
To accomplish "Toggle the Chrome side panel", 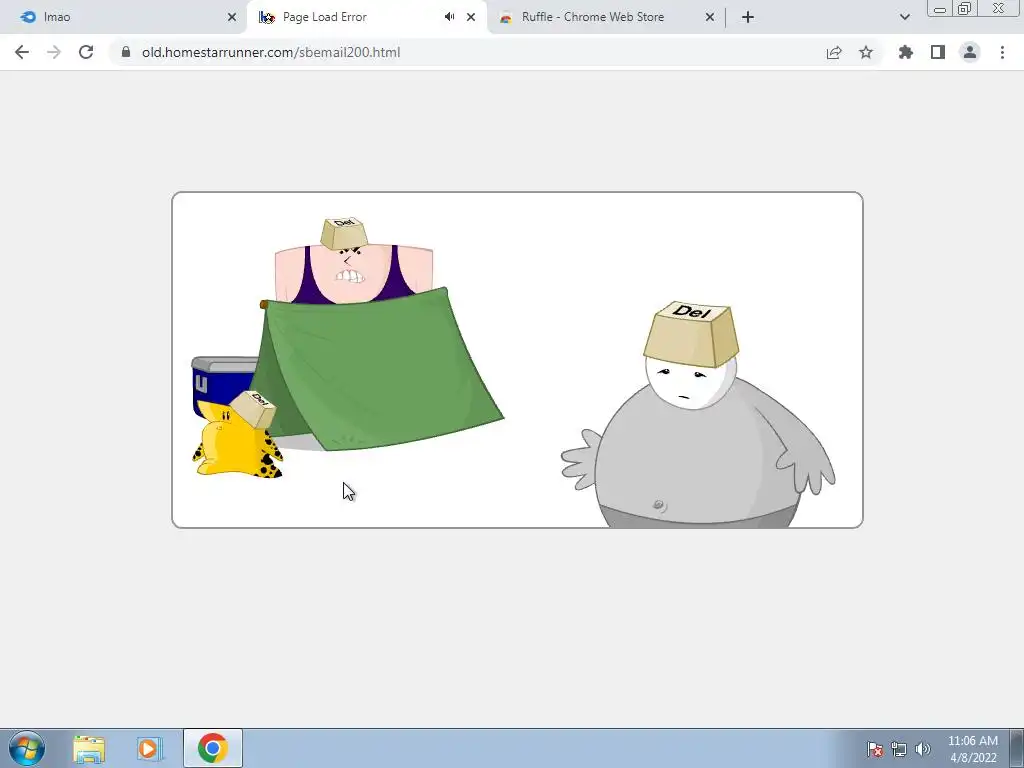I will pos(938,52).
